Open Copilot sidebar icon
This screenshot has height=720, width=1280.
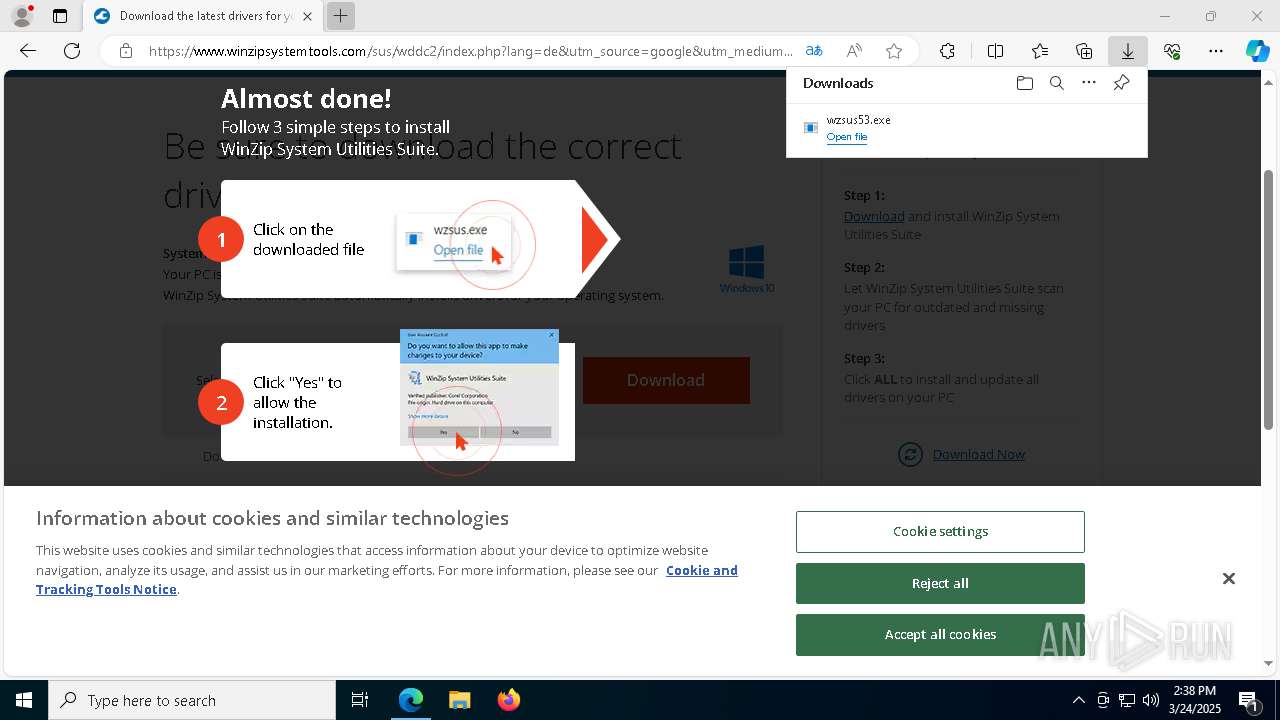(1257, 51)
